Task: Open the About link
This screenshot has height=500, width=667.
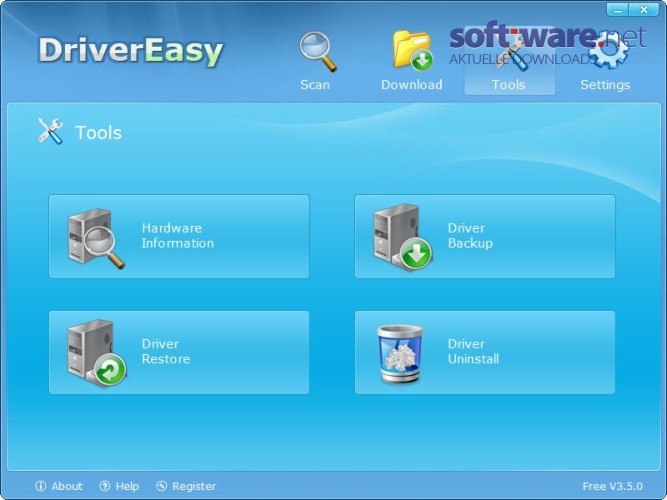Action: [x=67, y=486]
